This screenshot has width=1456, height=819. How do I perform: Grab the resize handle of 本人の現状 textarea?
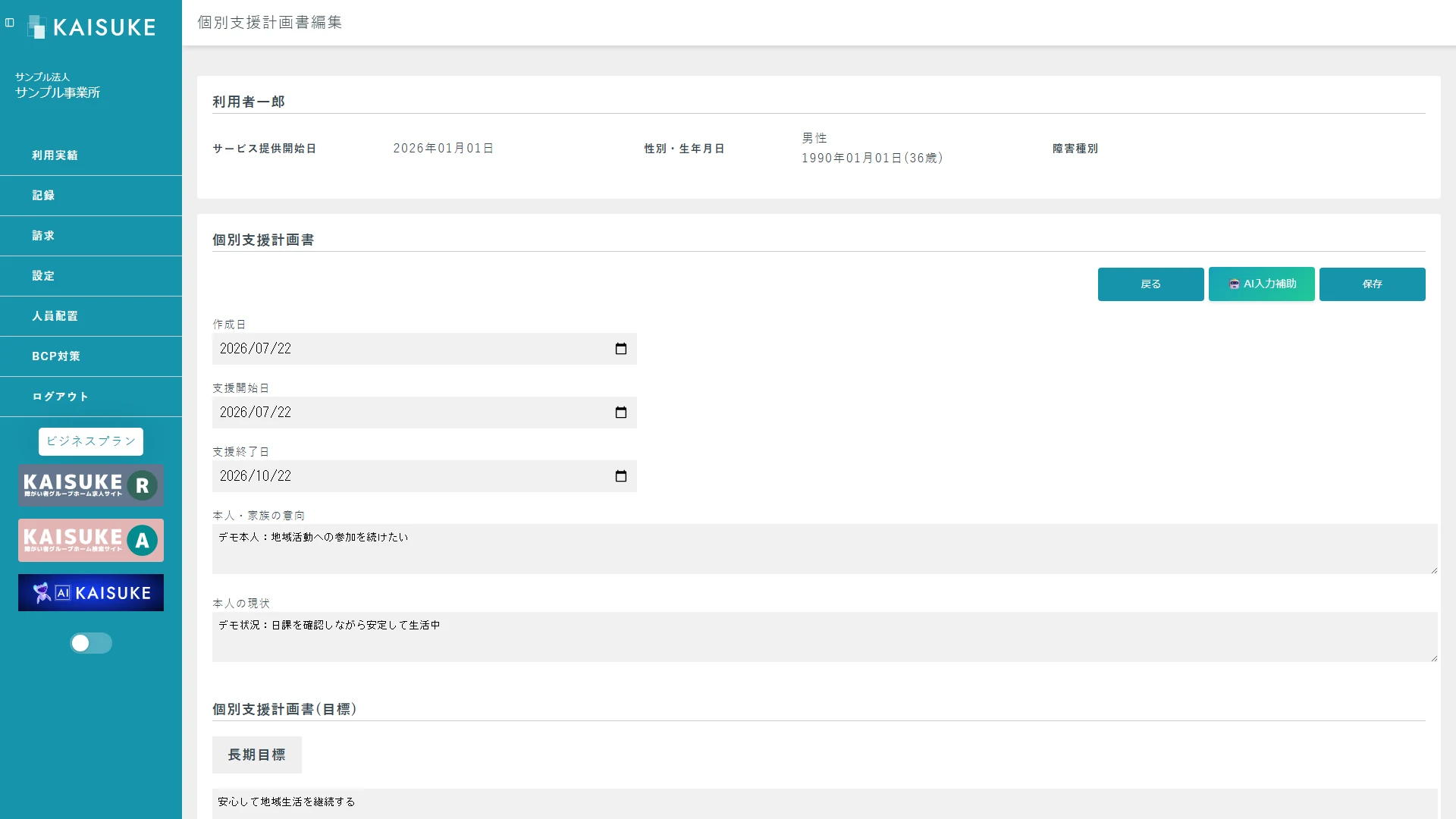[x=1433, y=657]
